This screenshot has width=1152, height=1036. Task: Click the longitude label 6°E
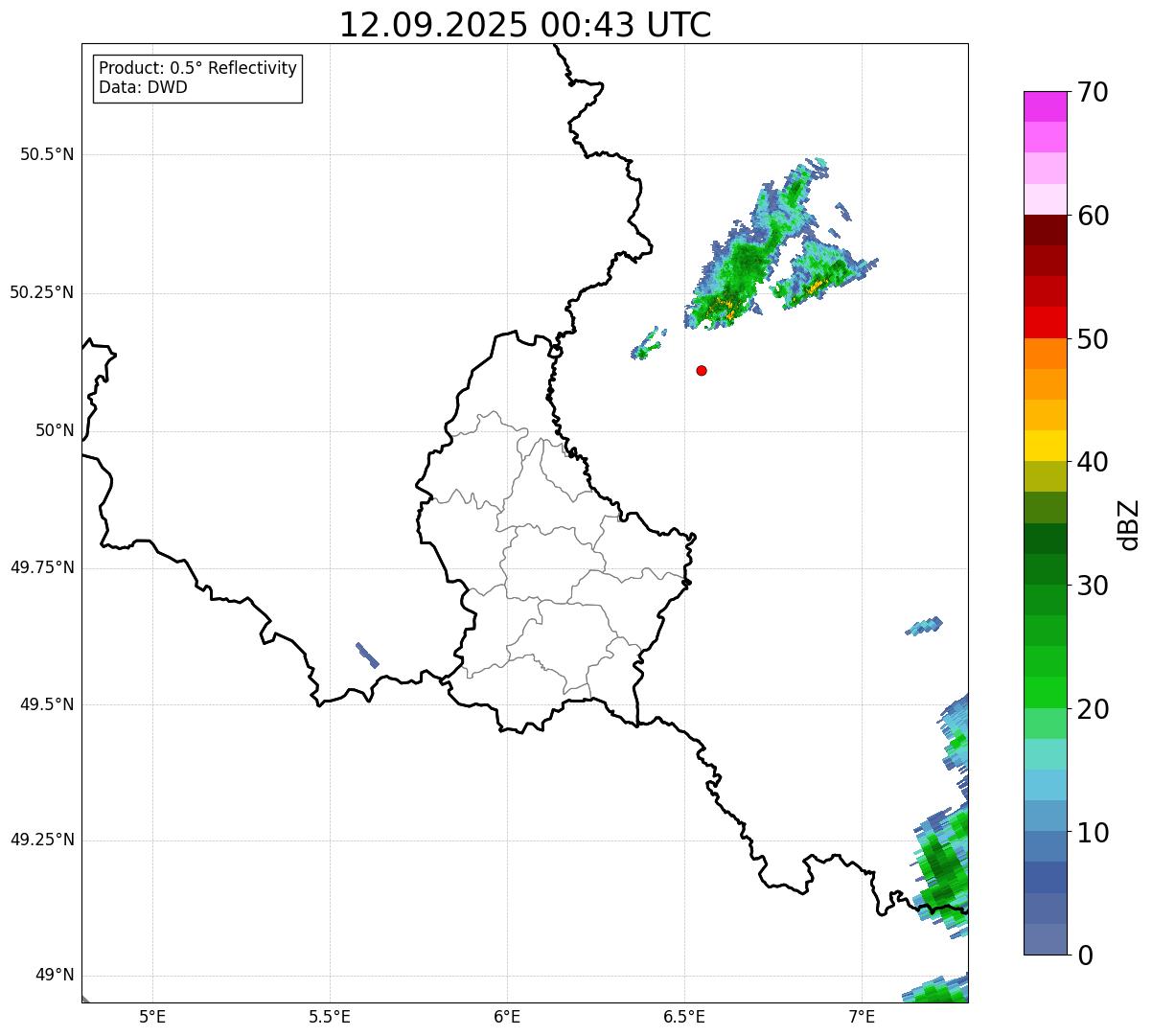pos(507,1016)
